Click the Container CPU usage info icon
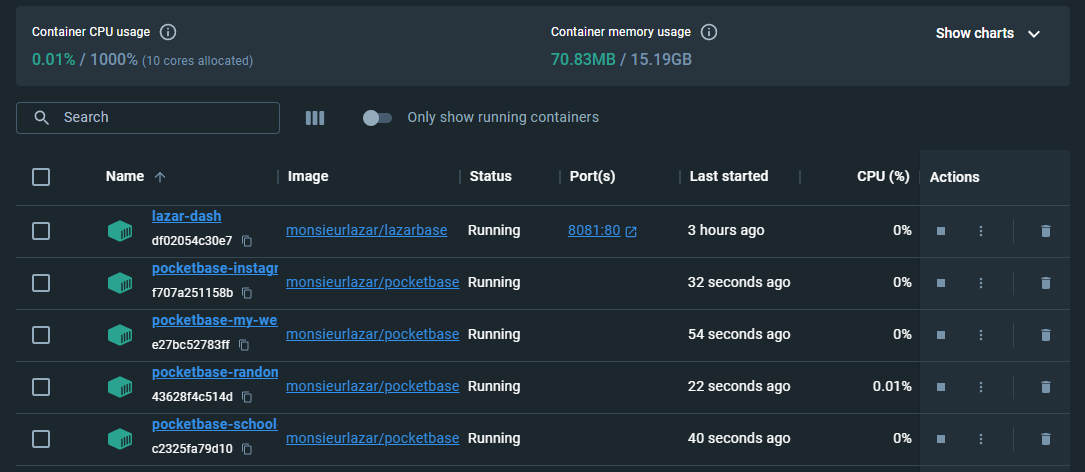 168,32
